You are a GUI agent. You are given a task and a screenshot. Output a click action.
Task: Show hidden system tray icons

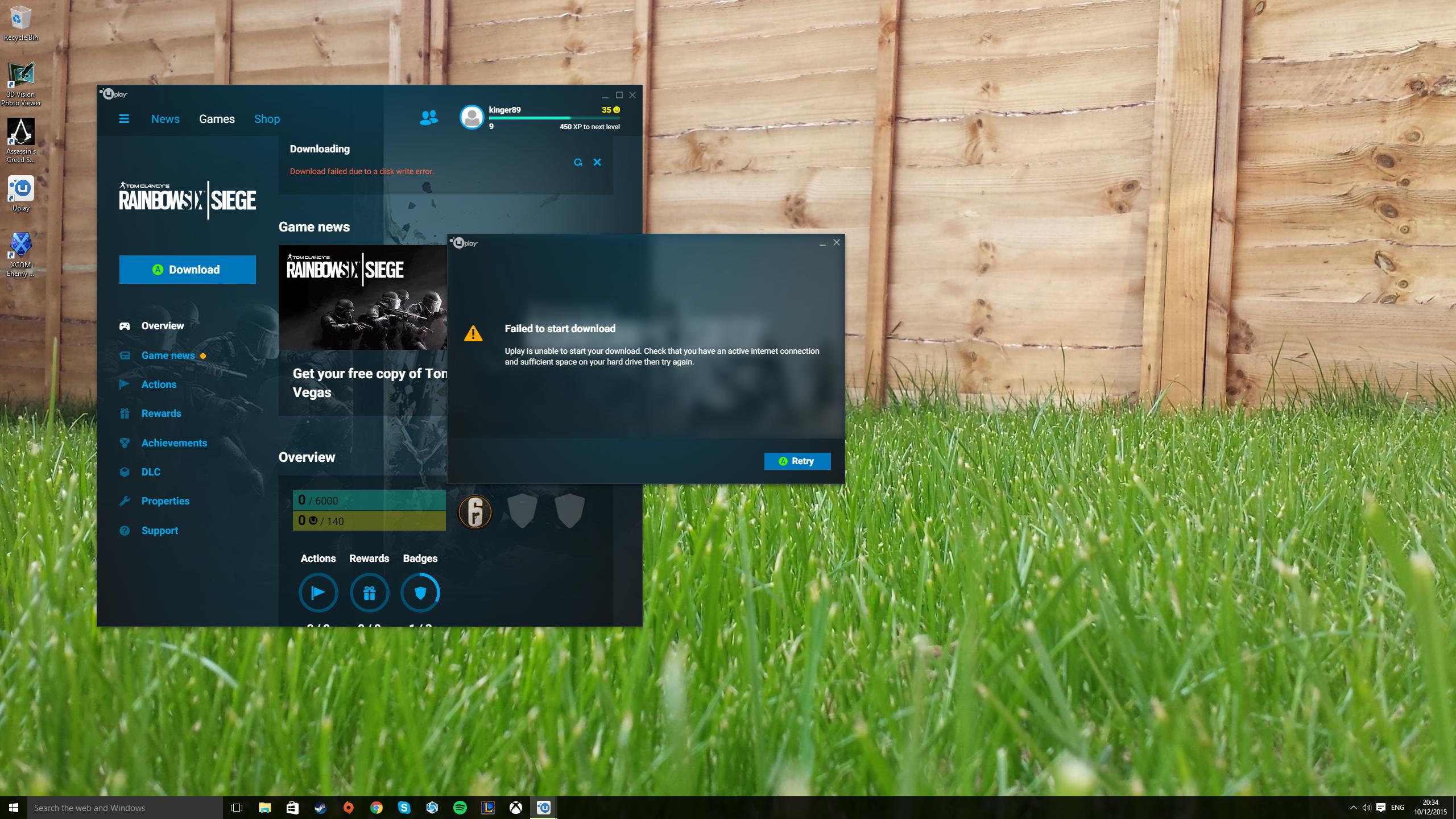tap(1353, 808)
